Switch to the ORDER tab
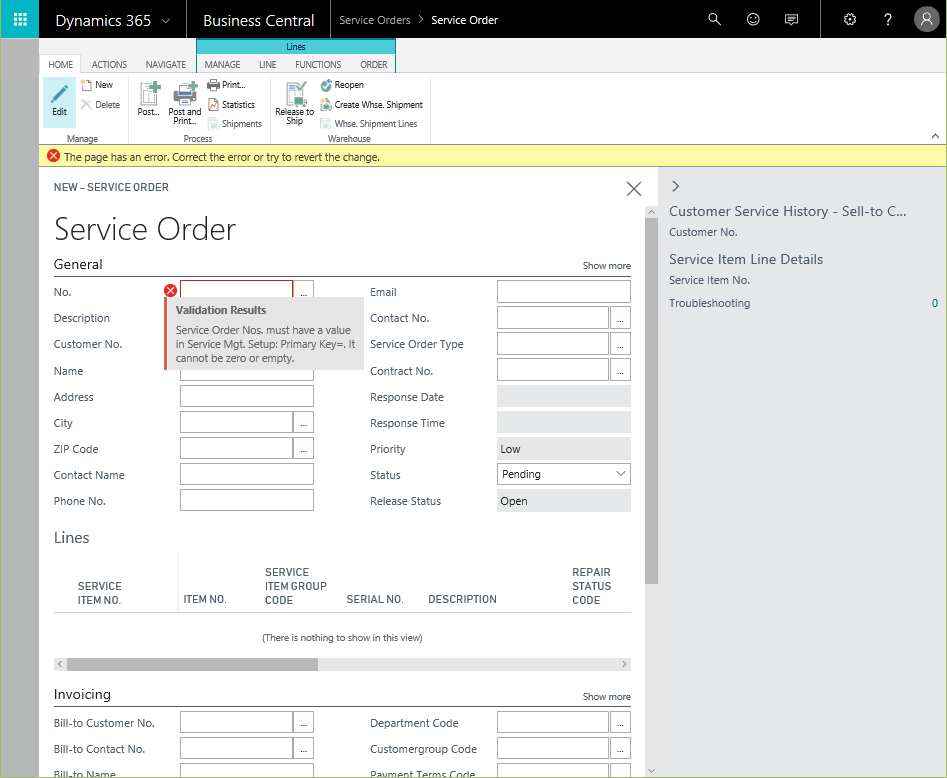This screenshot has width=947, height=778. 374,64
